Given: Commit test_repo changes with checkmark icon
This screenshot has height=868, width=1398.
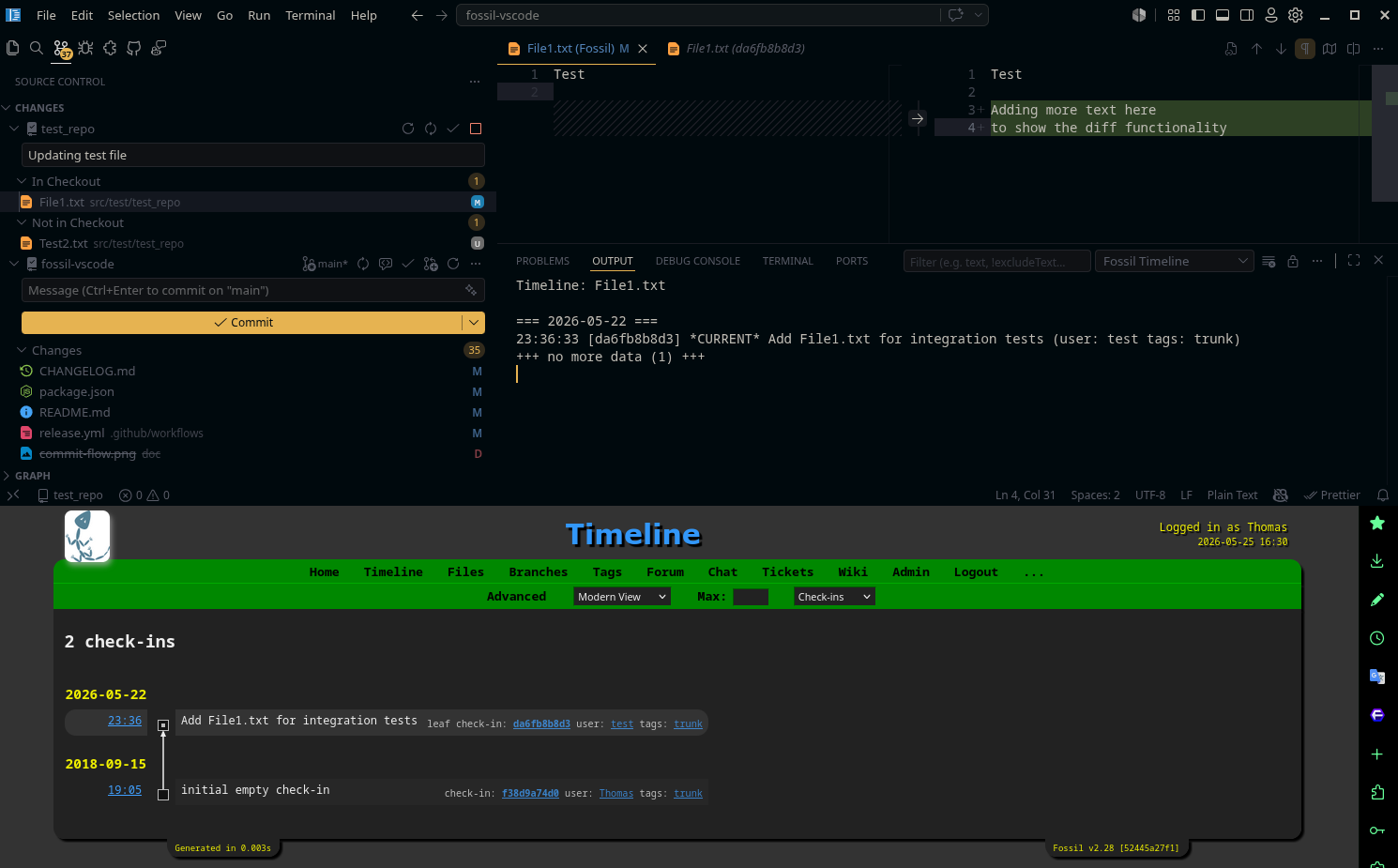Looking at the screenshot, I should (x=453, y=129).
